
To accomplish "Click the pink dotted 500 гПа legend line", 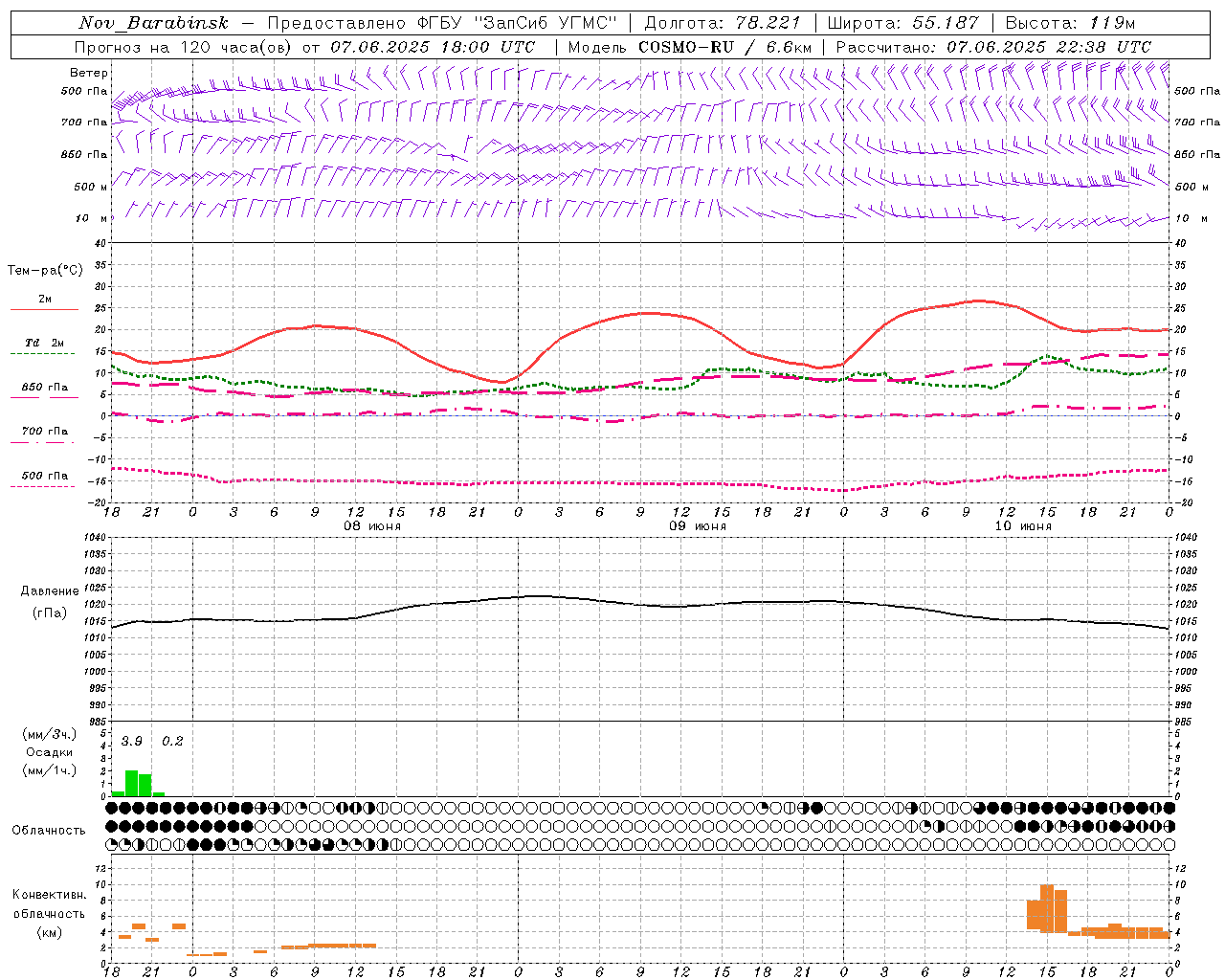I will (x=42, y=486).
